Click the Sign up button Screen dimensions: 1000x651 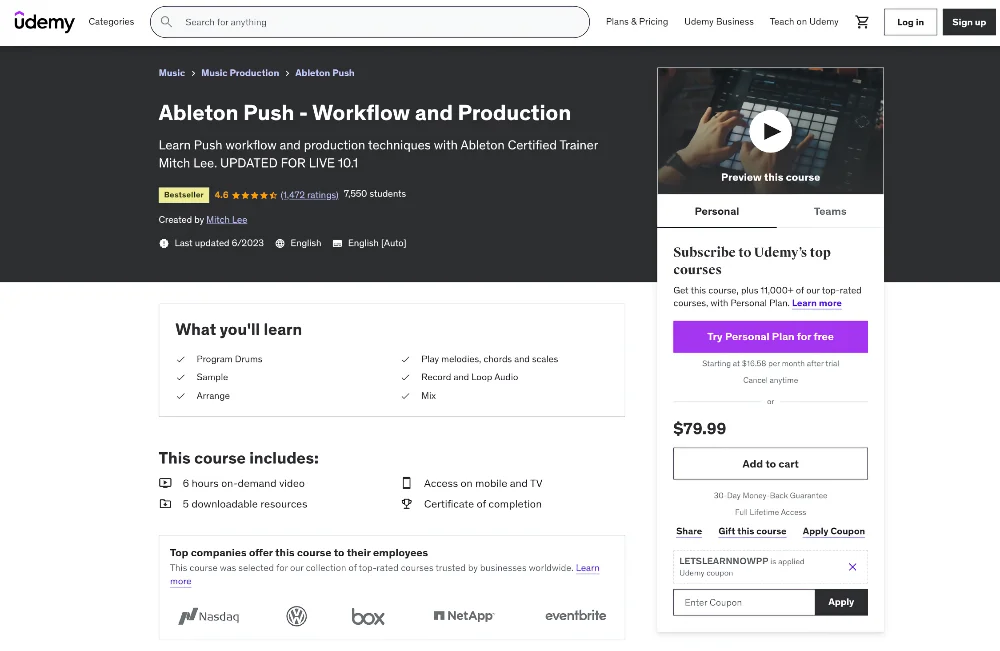968,21
